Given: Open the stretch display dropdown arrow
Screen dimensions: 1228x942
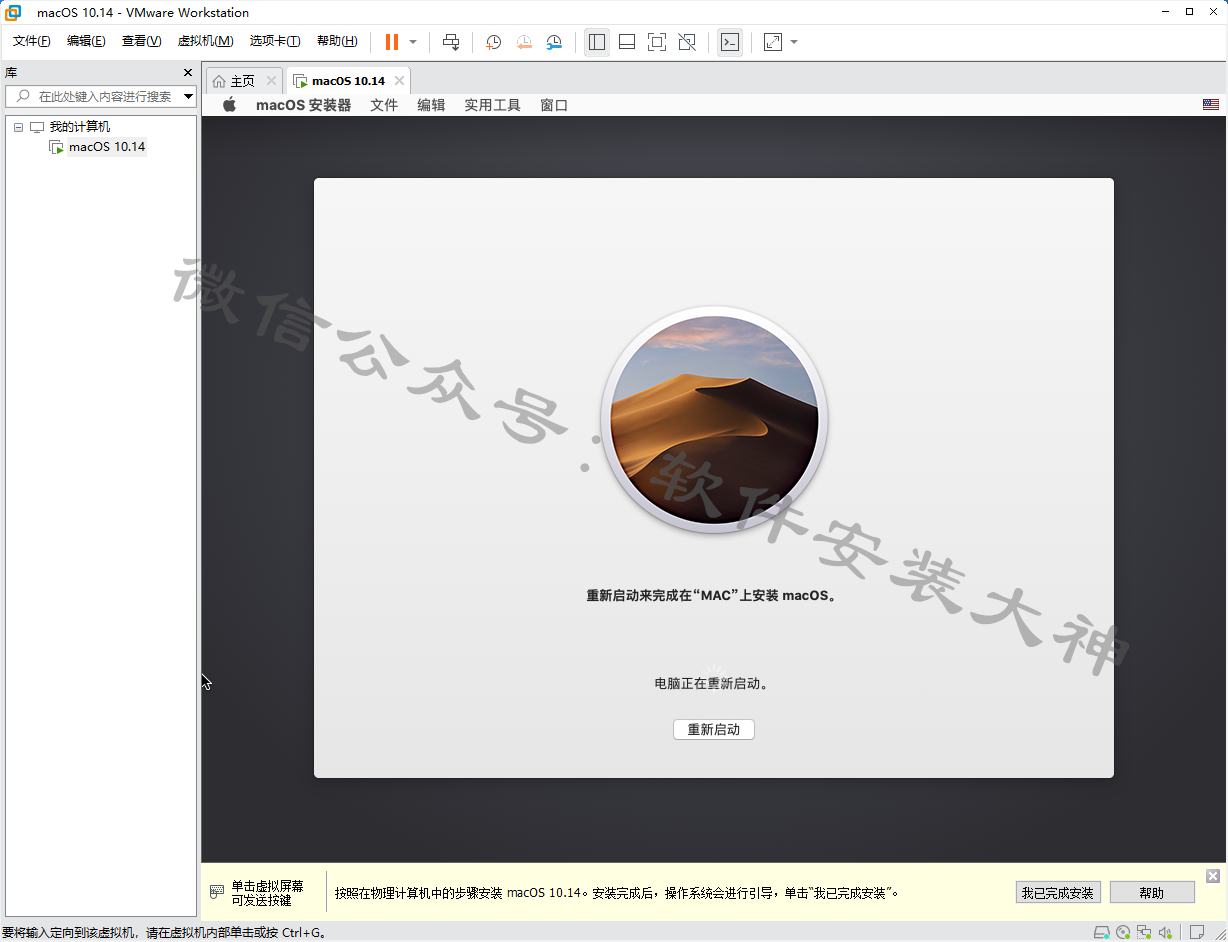Looking at the screenshot, I should 794,42.
